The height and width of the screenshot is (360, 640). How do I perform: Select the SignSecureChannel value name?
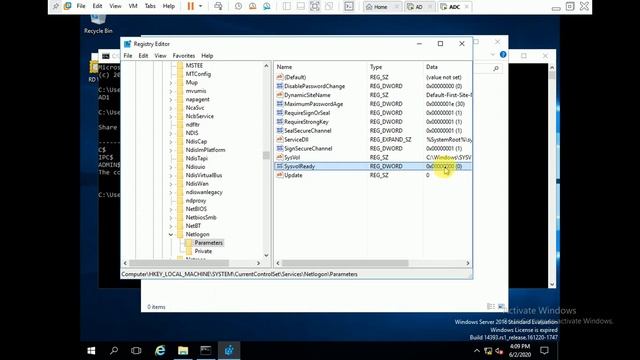[308, 149]
